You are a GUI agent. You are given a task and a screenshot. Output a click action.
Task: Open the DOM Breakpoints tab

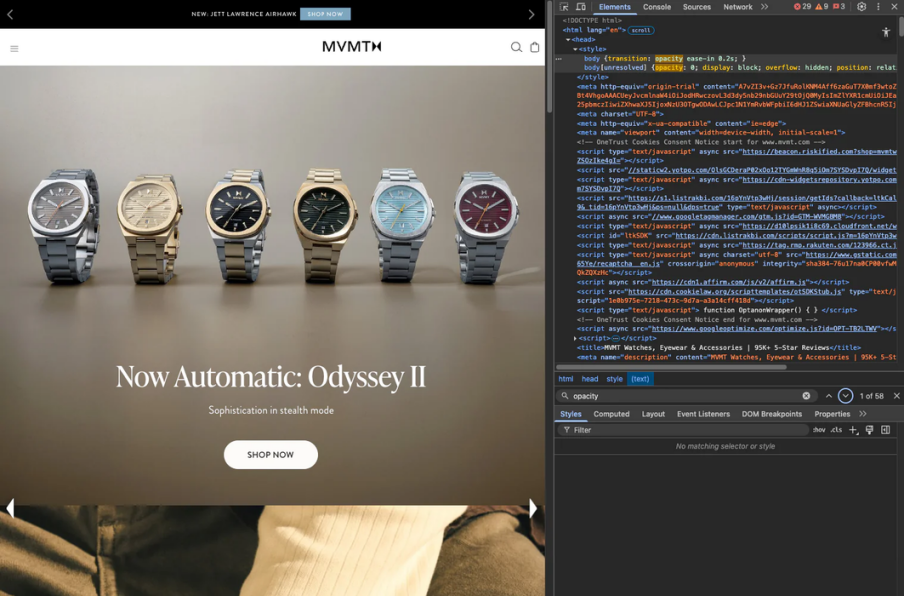(x=771, y=414)
